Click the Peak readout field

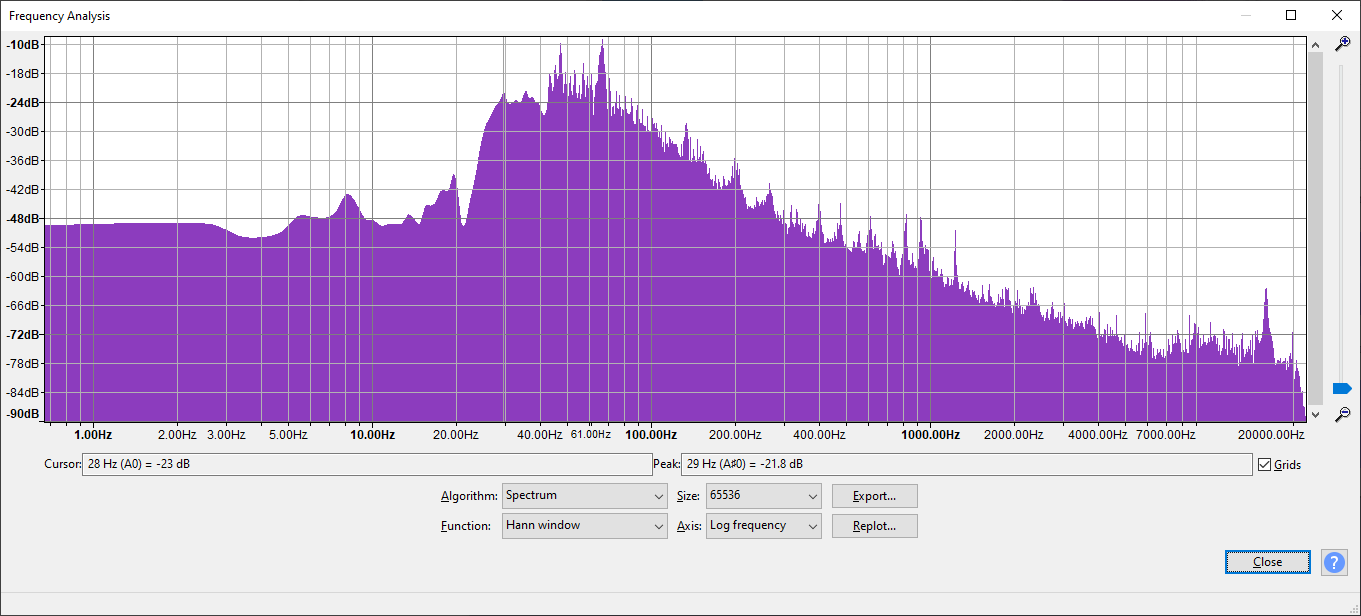pyautogui.click(x=965, y=464)
